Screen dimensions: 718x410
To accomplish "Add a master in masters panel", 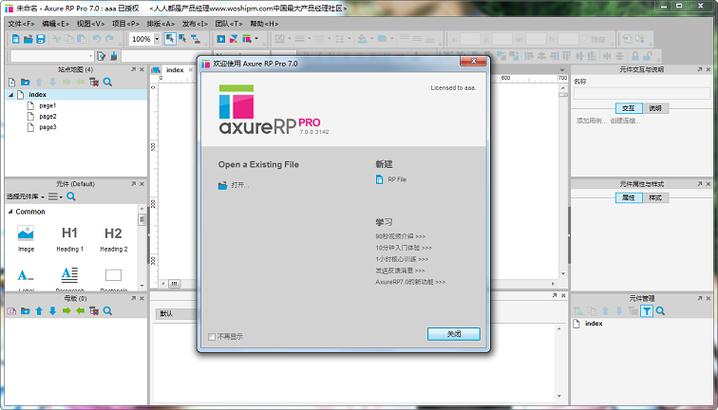I will point(12,311).
